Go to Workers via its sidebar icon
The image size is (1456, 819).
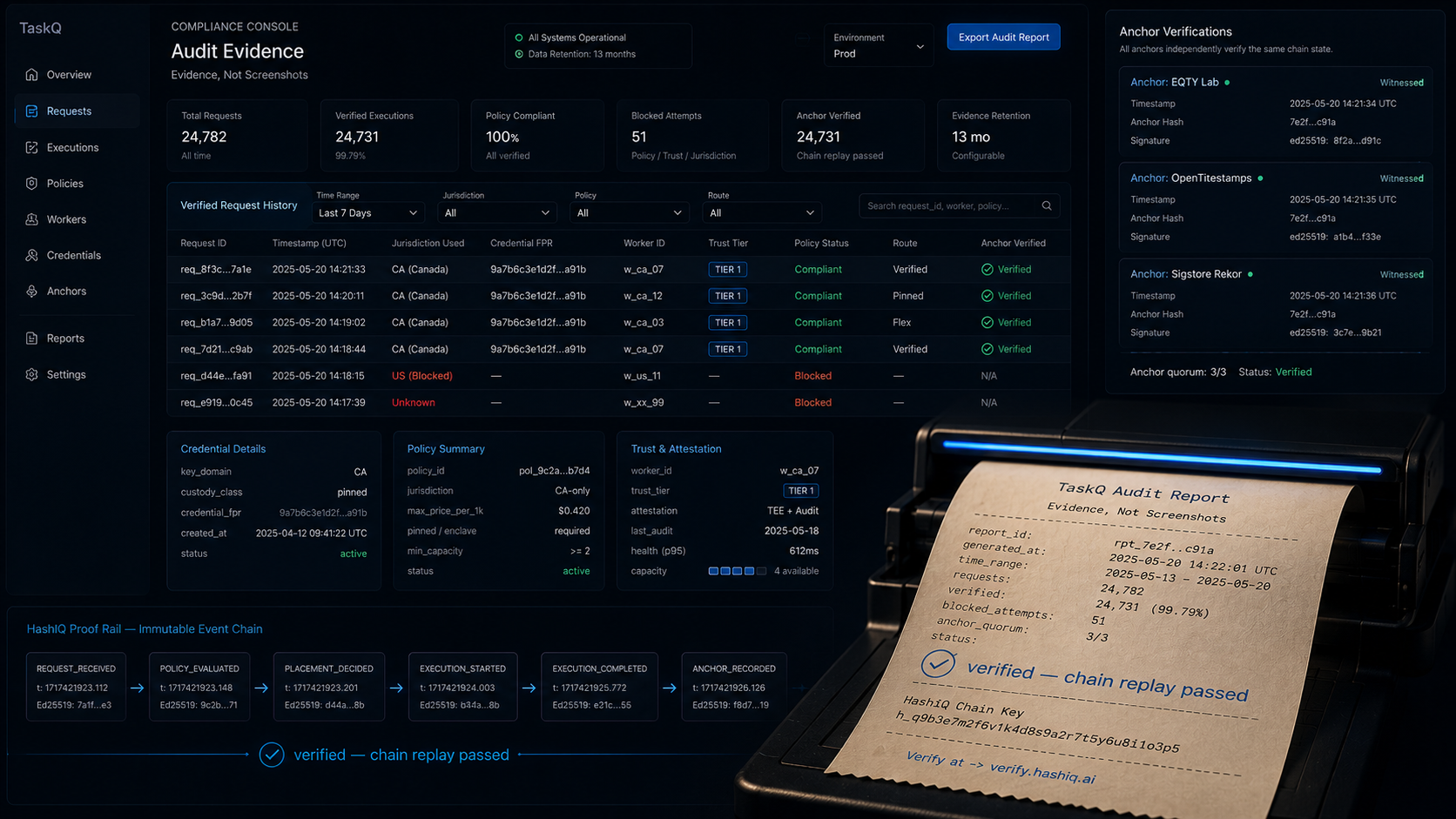click(x=31, y=219)
